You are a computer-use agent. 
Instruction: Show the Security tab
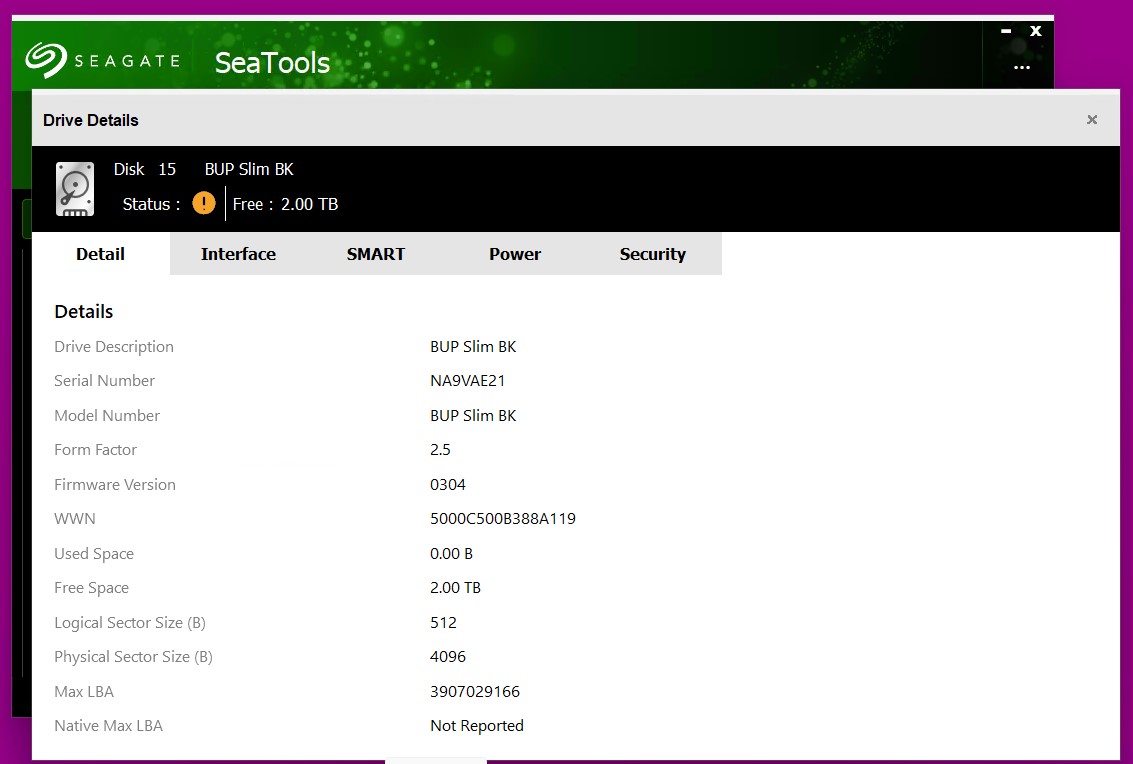pyautogui.click(x=652, y=254)
